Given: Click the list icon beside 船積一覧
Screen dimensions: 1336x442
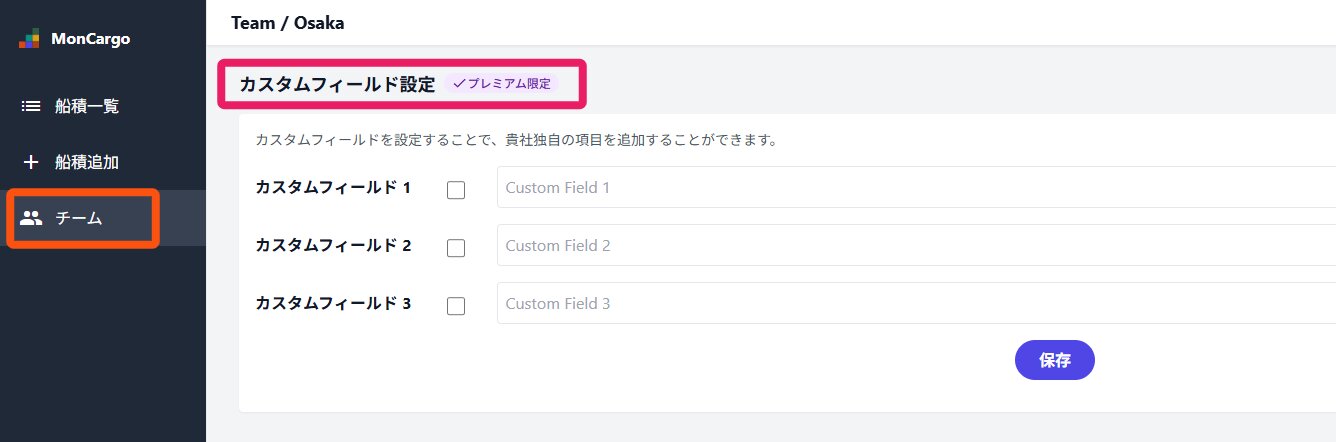Looking at the screenshot, I should (x=31, y=106).
